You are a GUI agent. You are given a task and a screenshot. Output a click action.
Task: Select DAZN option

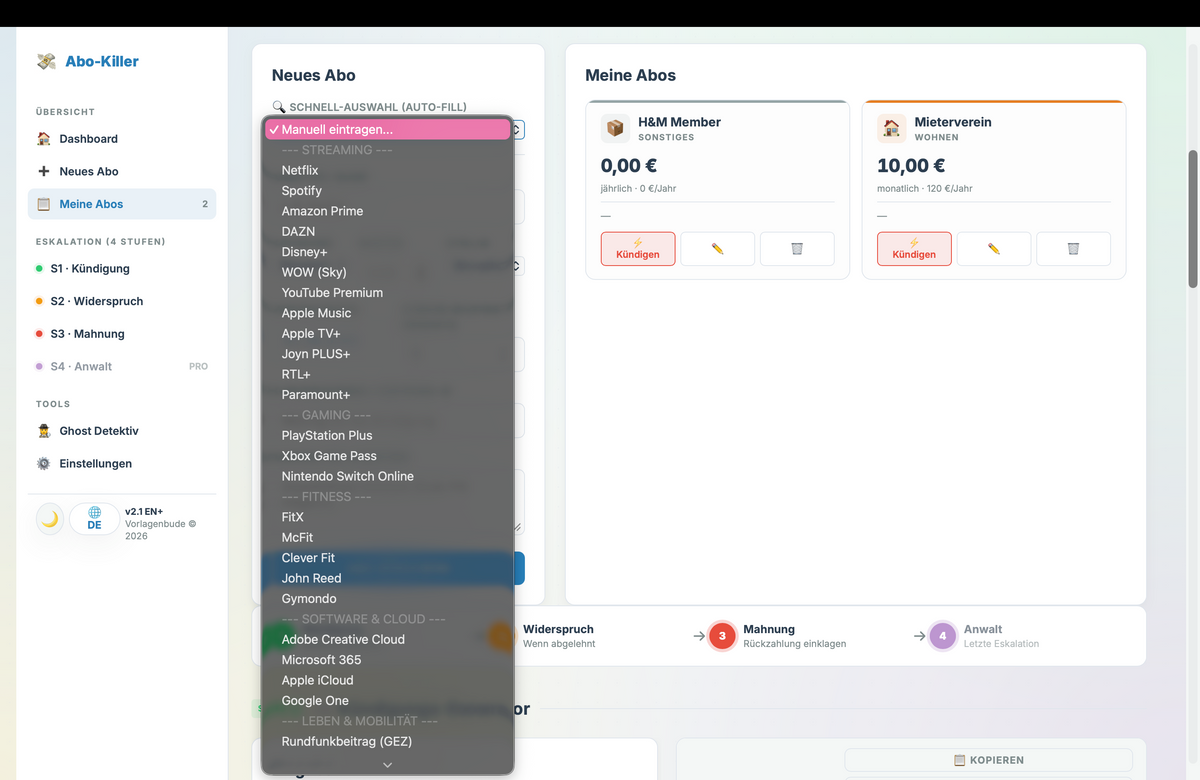388,231
